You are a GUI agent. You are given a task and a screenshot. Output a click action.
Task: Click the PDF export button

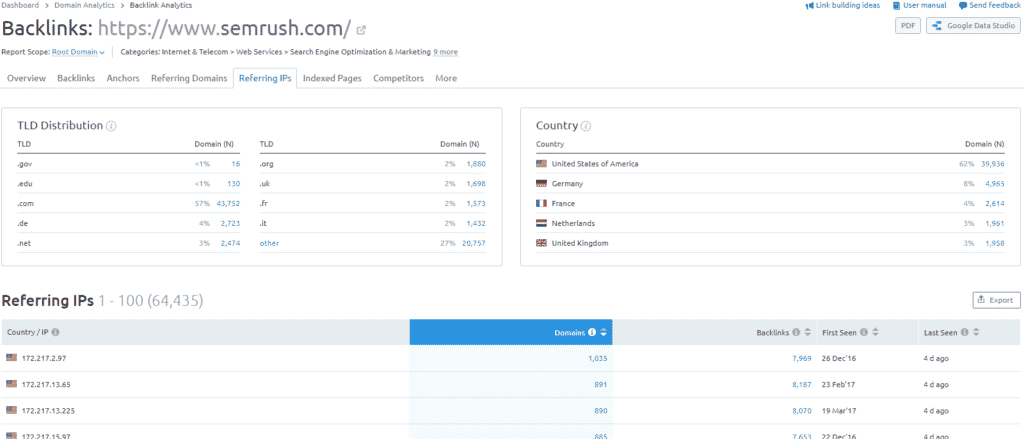tap(908, 26)
